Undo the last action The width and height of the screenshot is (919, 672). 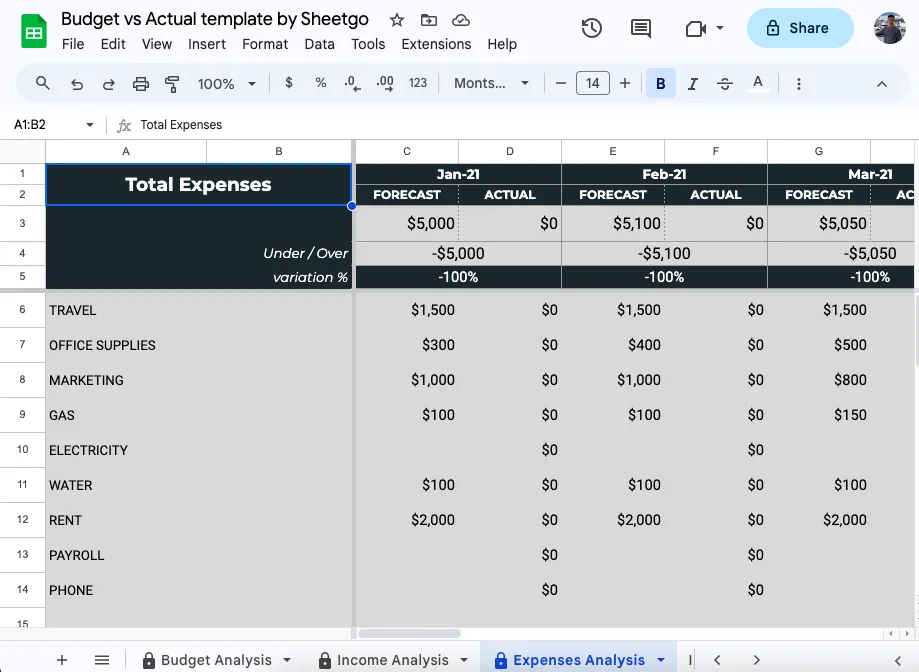77,84
